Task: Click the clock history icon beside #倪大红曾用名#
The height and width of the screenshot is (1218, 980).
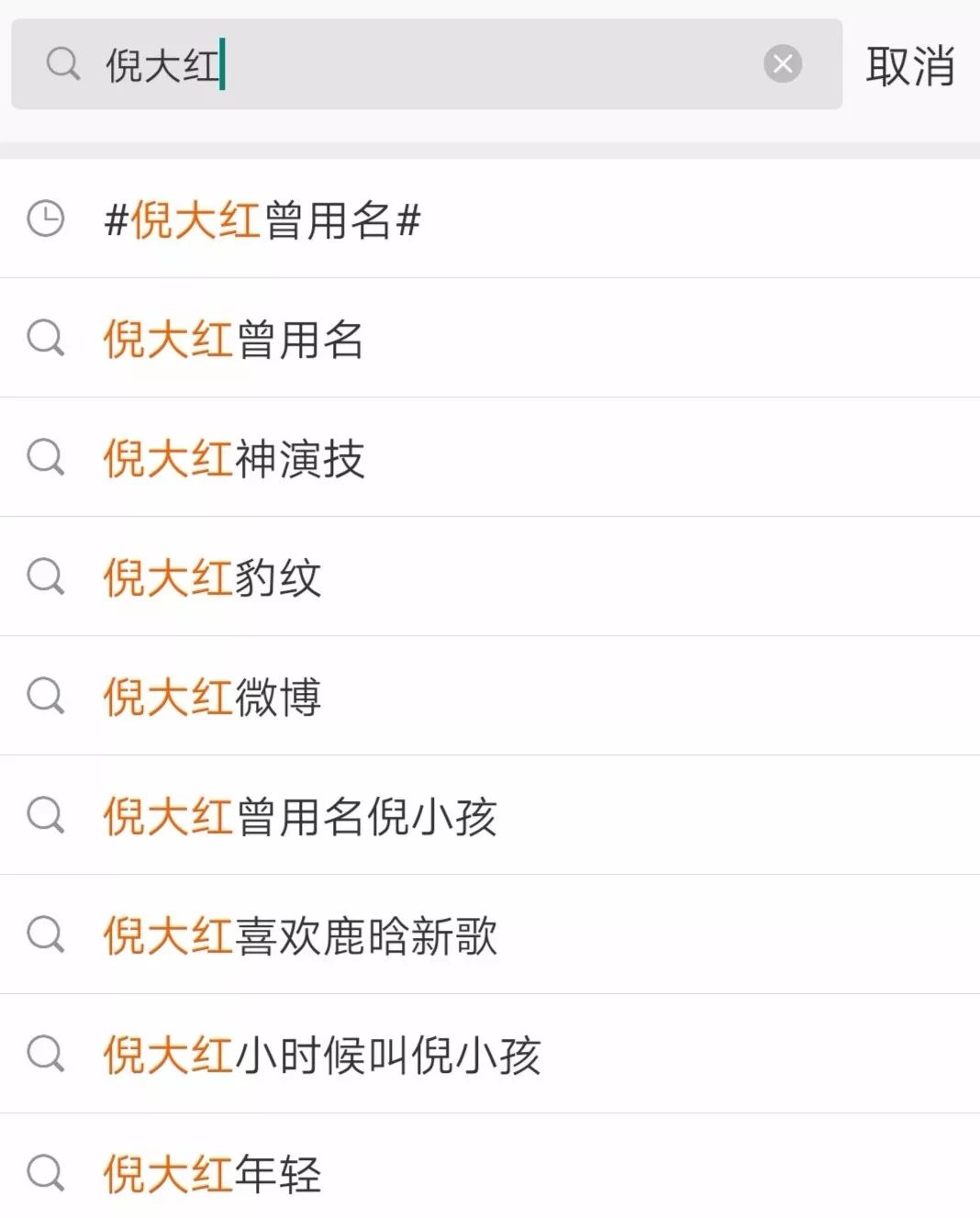Action: coord(46,219)
